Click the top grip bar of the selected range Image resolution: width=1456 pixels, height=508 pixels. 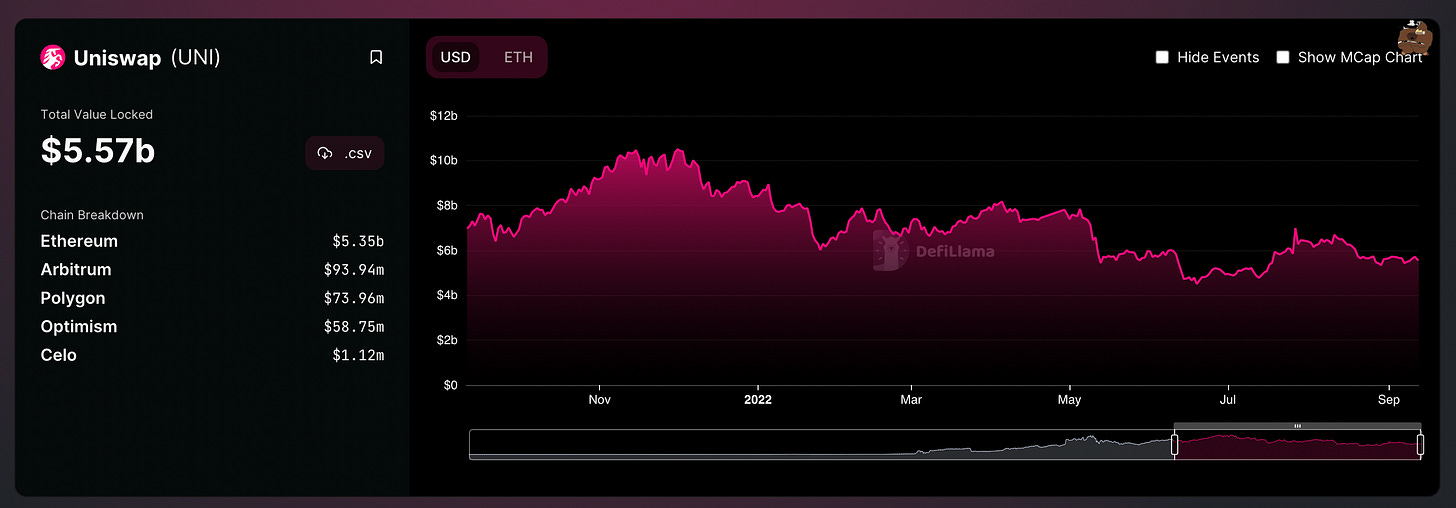click(x=1297, y=426)
